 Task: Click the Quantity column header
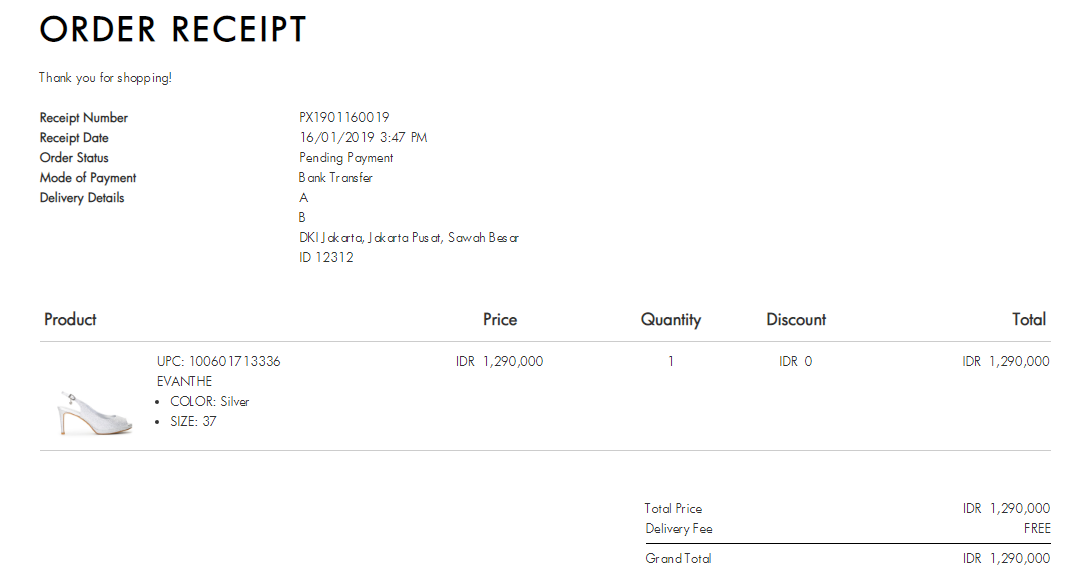(671, 320)
